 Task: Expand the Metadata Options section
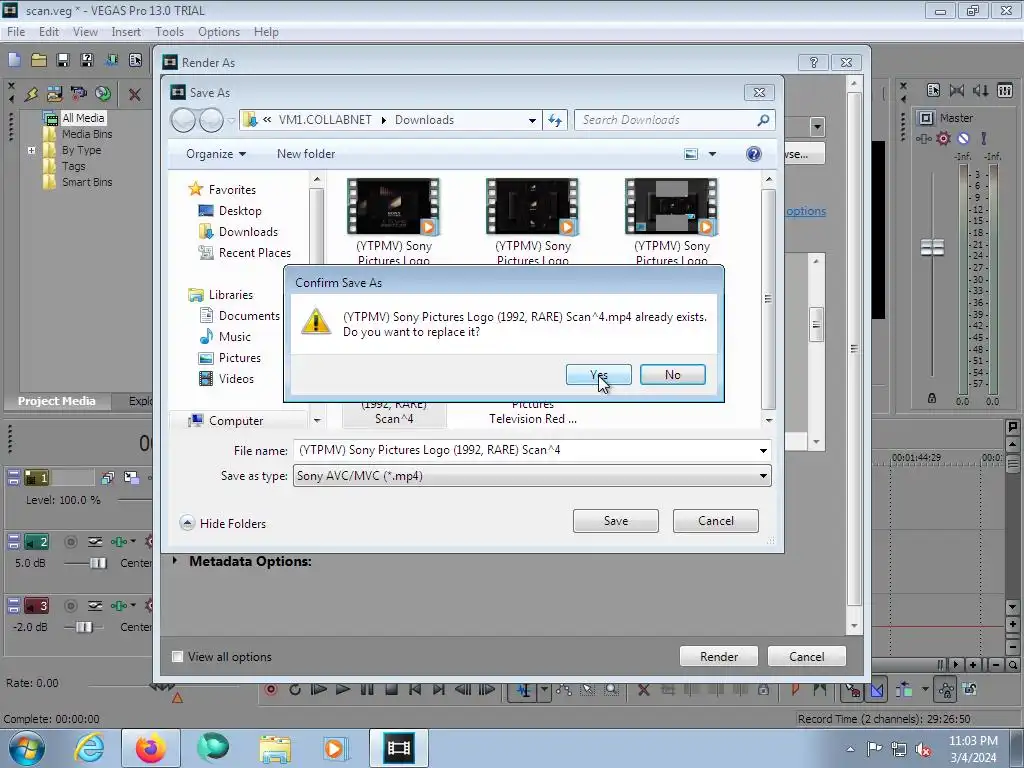[x=175, y=561]
